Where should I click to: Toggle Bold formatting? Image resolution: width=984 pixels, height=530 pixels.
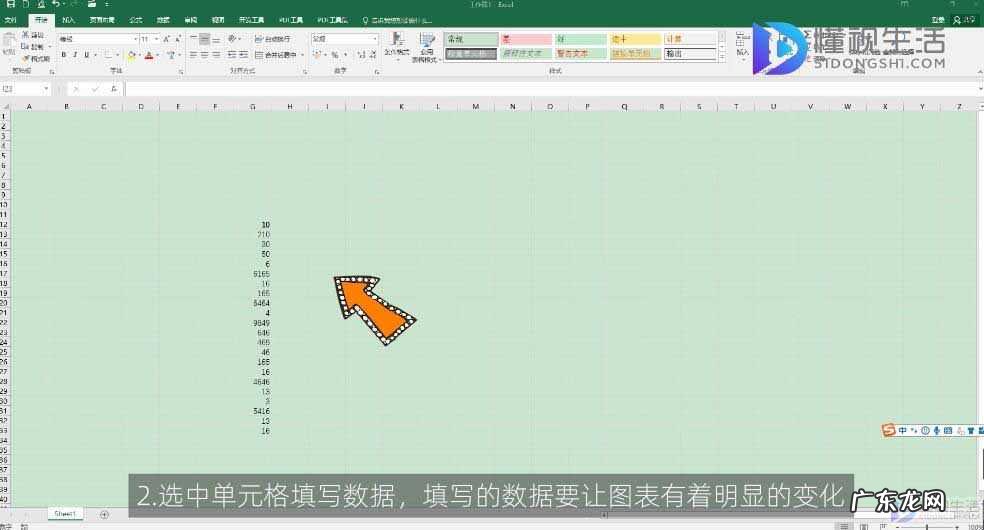pos(63,55)
